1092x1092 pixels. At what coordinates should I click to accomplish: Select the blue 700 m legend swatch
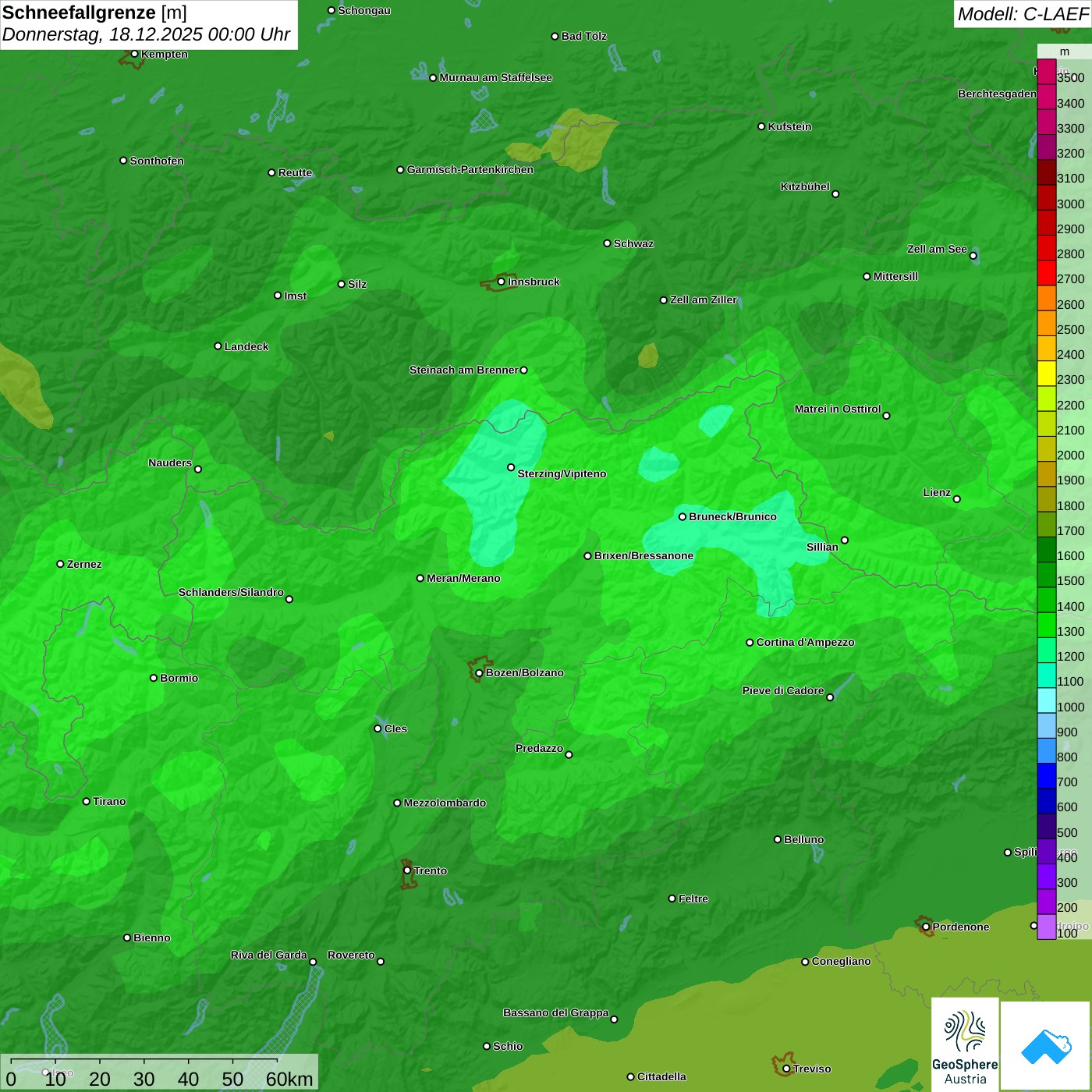tap(1046, 776)
